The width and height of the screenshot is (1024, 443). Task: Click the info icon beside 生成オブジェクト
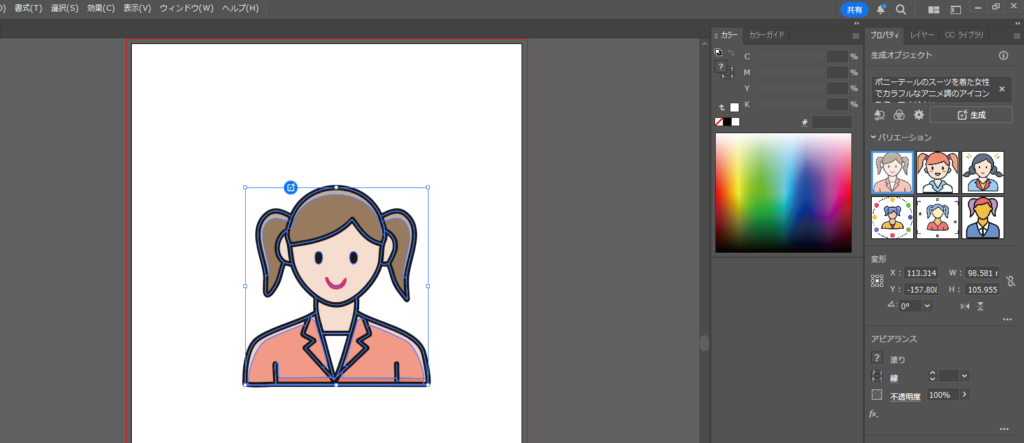(x=1003, y=56)
